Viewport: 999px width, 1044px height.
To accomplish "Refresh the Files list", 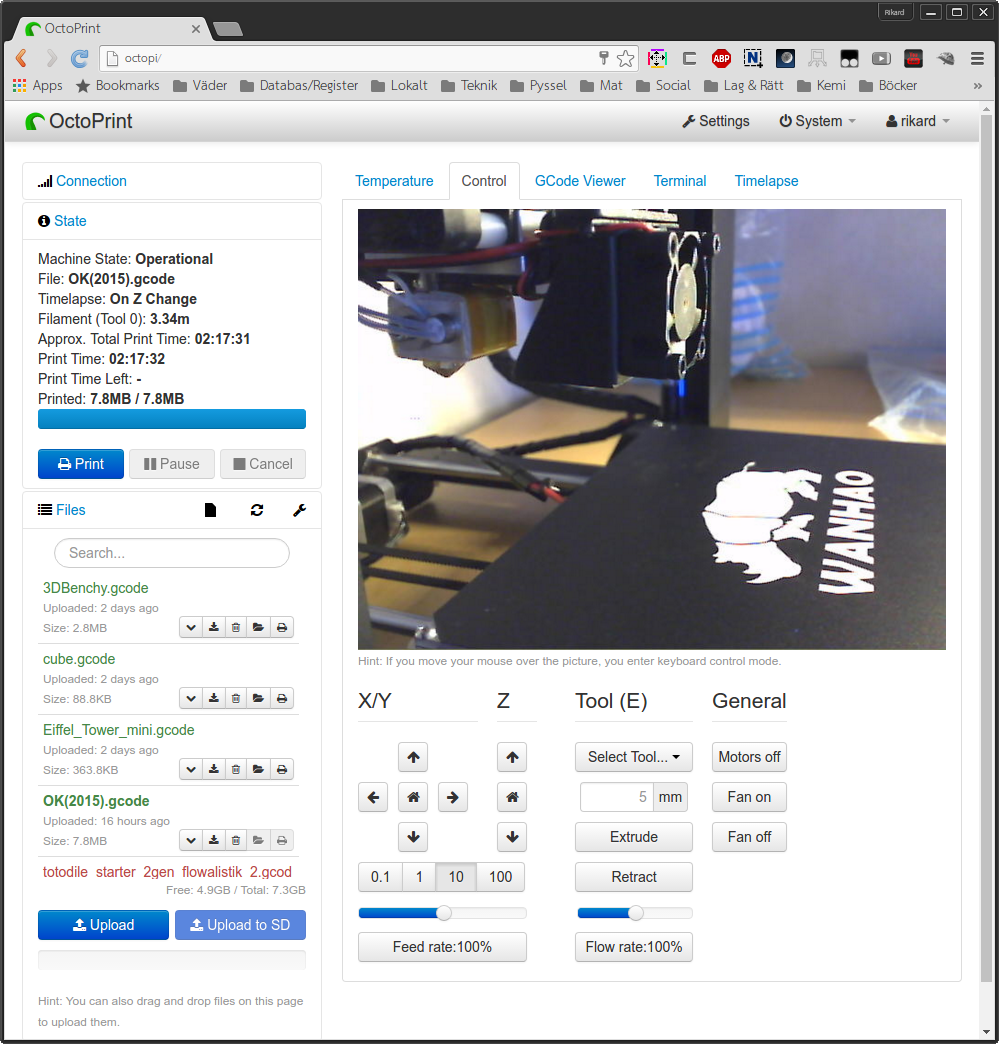I will click(x=257, y=510).
